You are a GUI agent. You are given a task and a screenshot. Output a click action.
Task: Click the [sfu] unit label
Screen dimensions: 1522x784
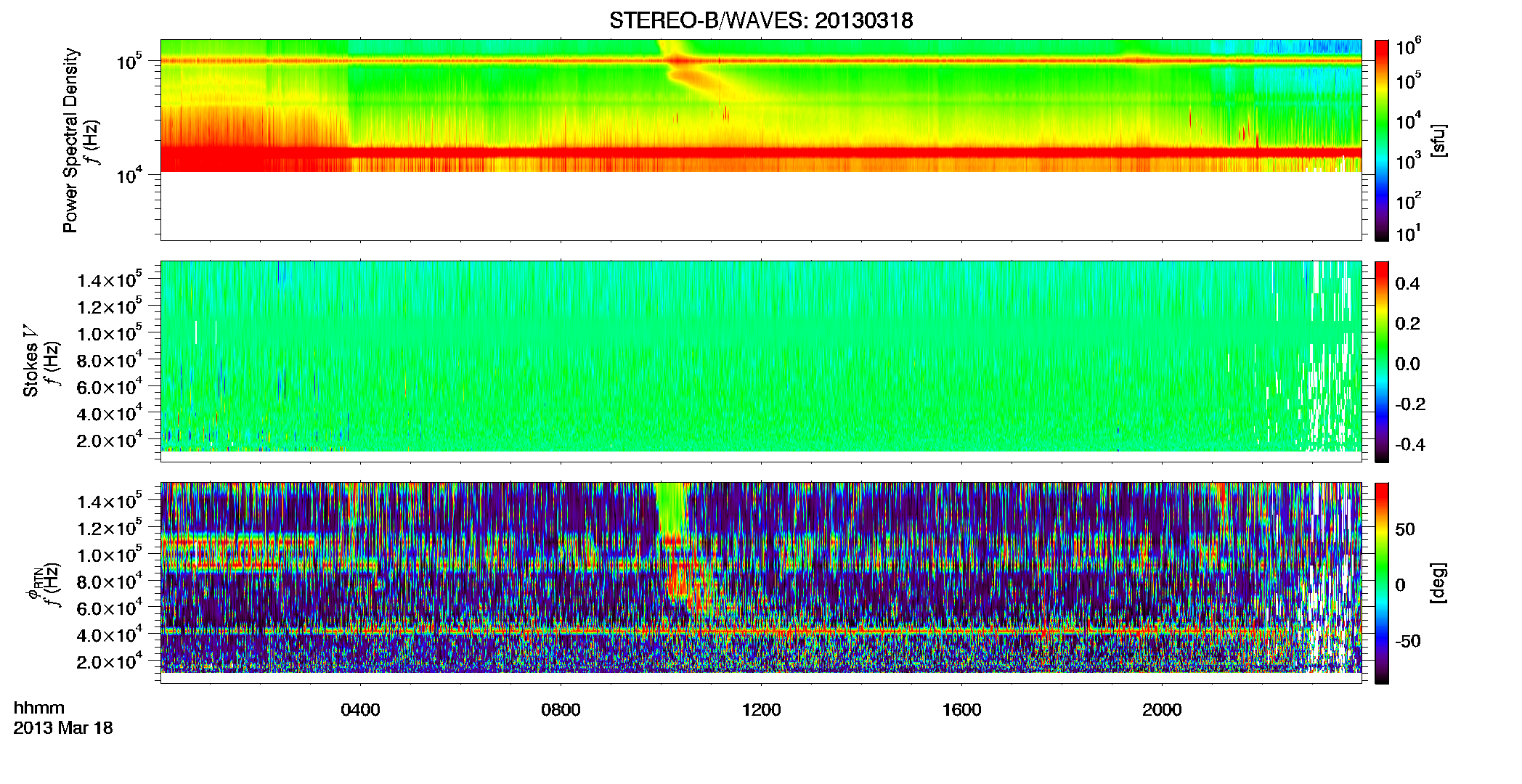(x=1438, y=140)
